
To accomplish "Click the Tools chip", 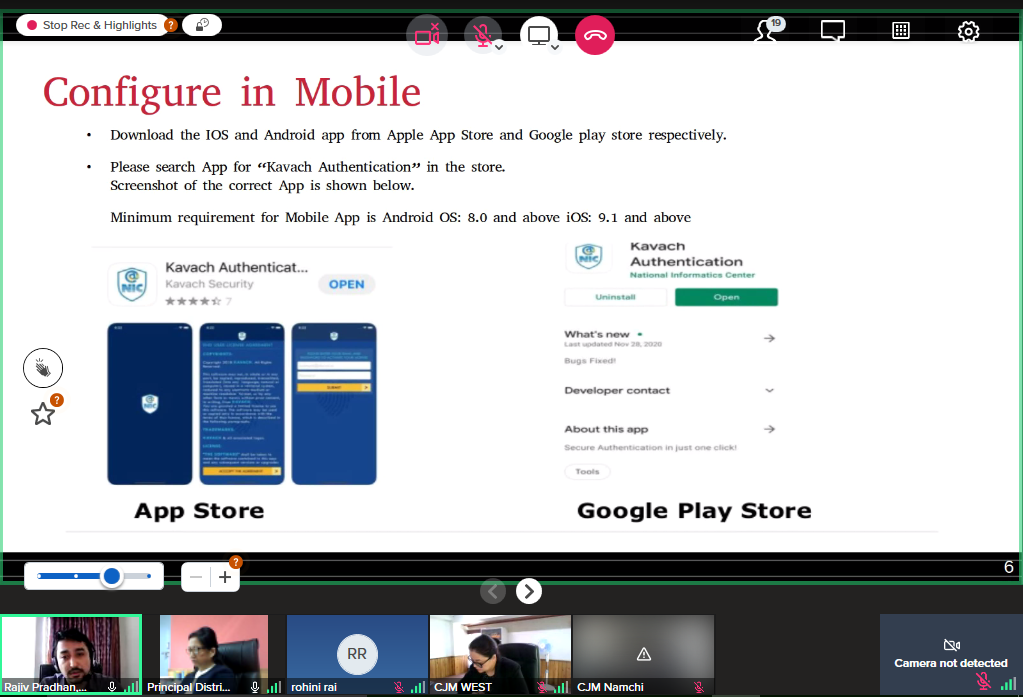I will coord(587,471).
